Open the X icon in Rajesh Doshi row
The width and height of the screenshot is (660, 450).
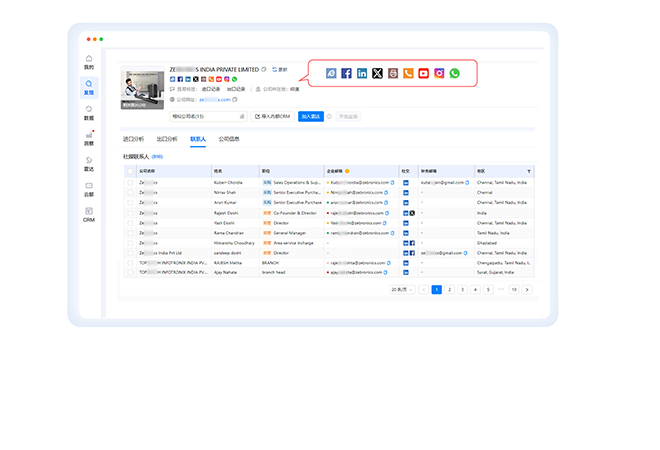[412, 213]
